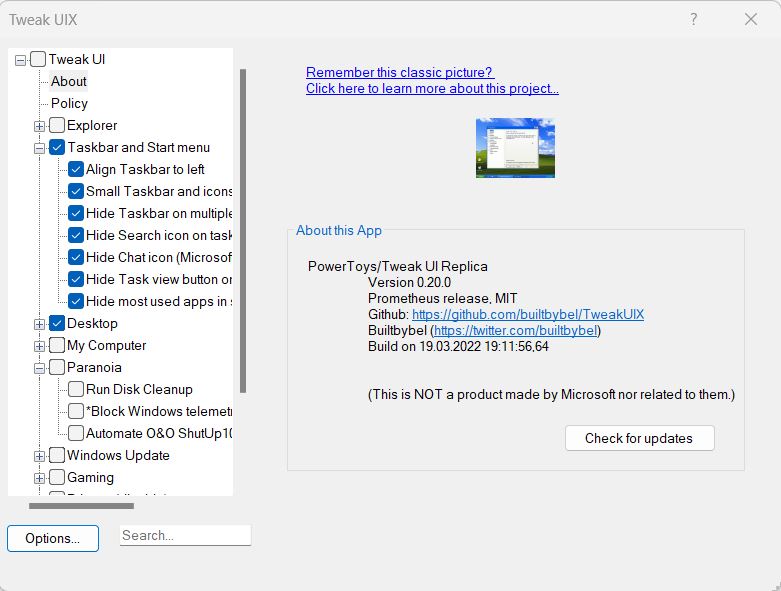Open 'Remember this classic picture?' link
The image size is (781, 591).
[x=400, y=72]
